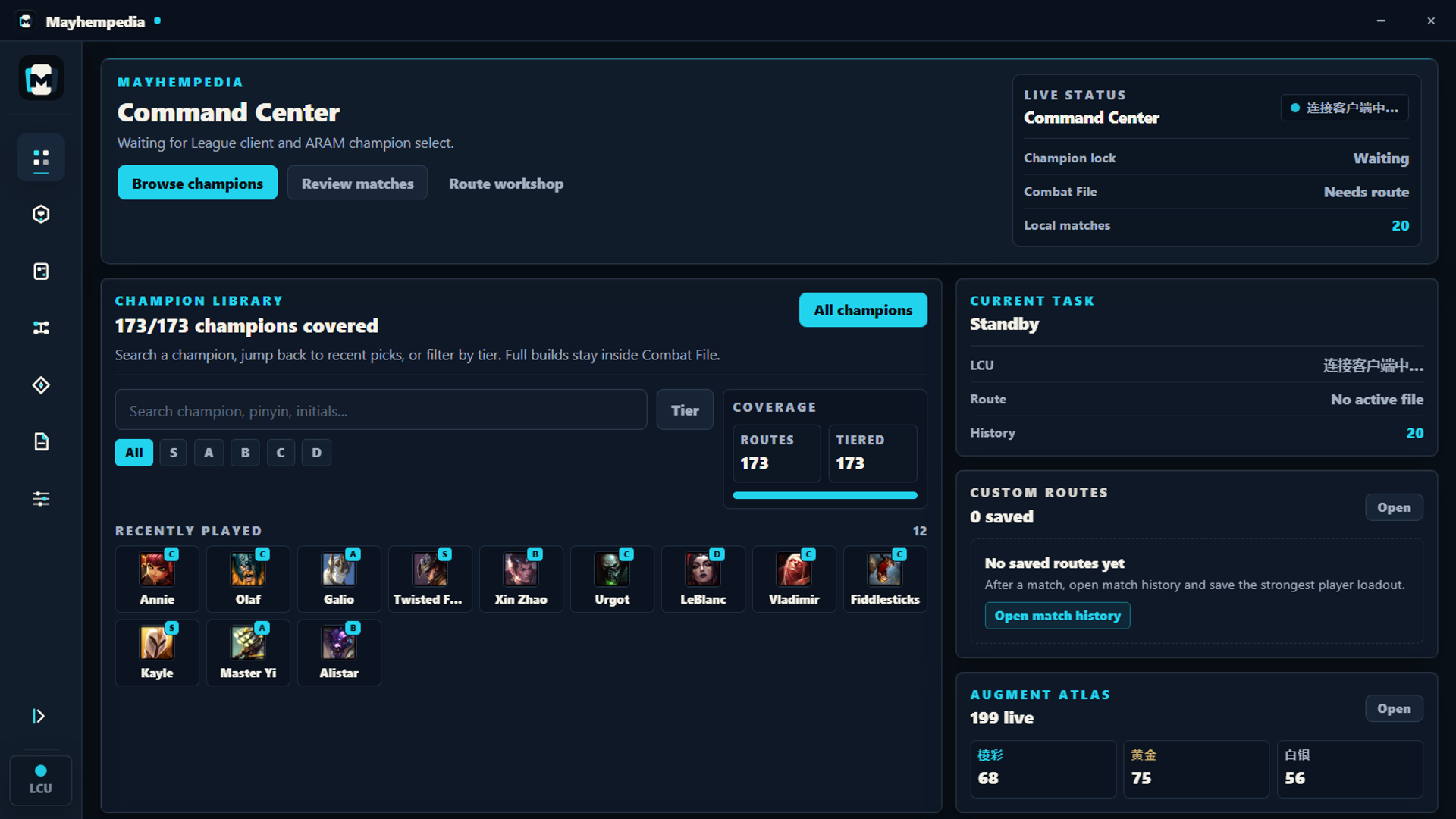Click the small app icon in the title bar
1456x819 pixels.
[25, 21]
